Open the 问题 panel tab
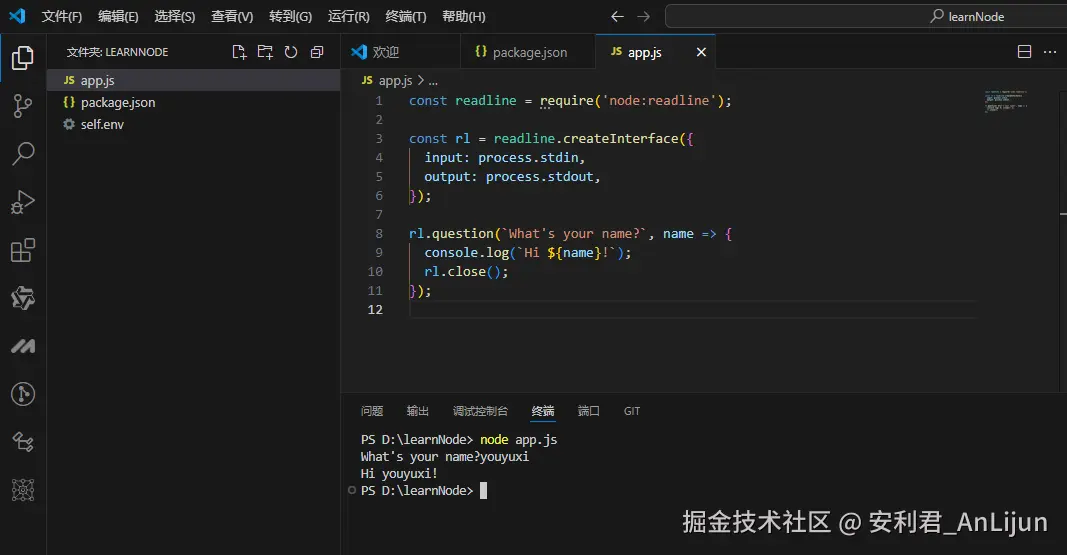Image resolution: width=1067 pixels, height=555 pixels. [x=372, y=411]
